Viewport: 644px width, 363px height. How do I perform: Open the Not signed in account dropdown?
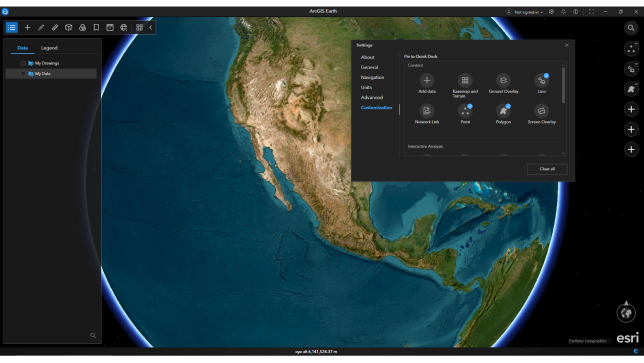point(524,12)
